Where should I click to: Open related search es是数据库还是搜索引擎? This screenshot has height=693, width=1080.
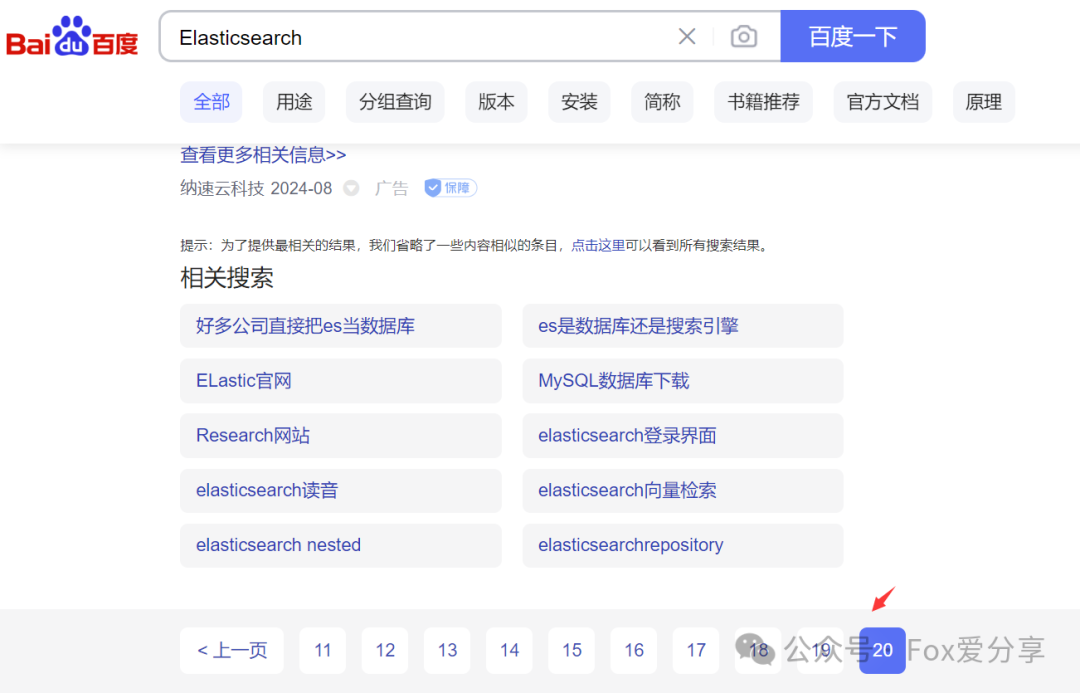click(683, 326)
